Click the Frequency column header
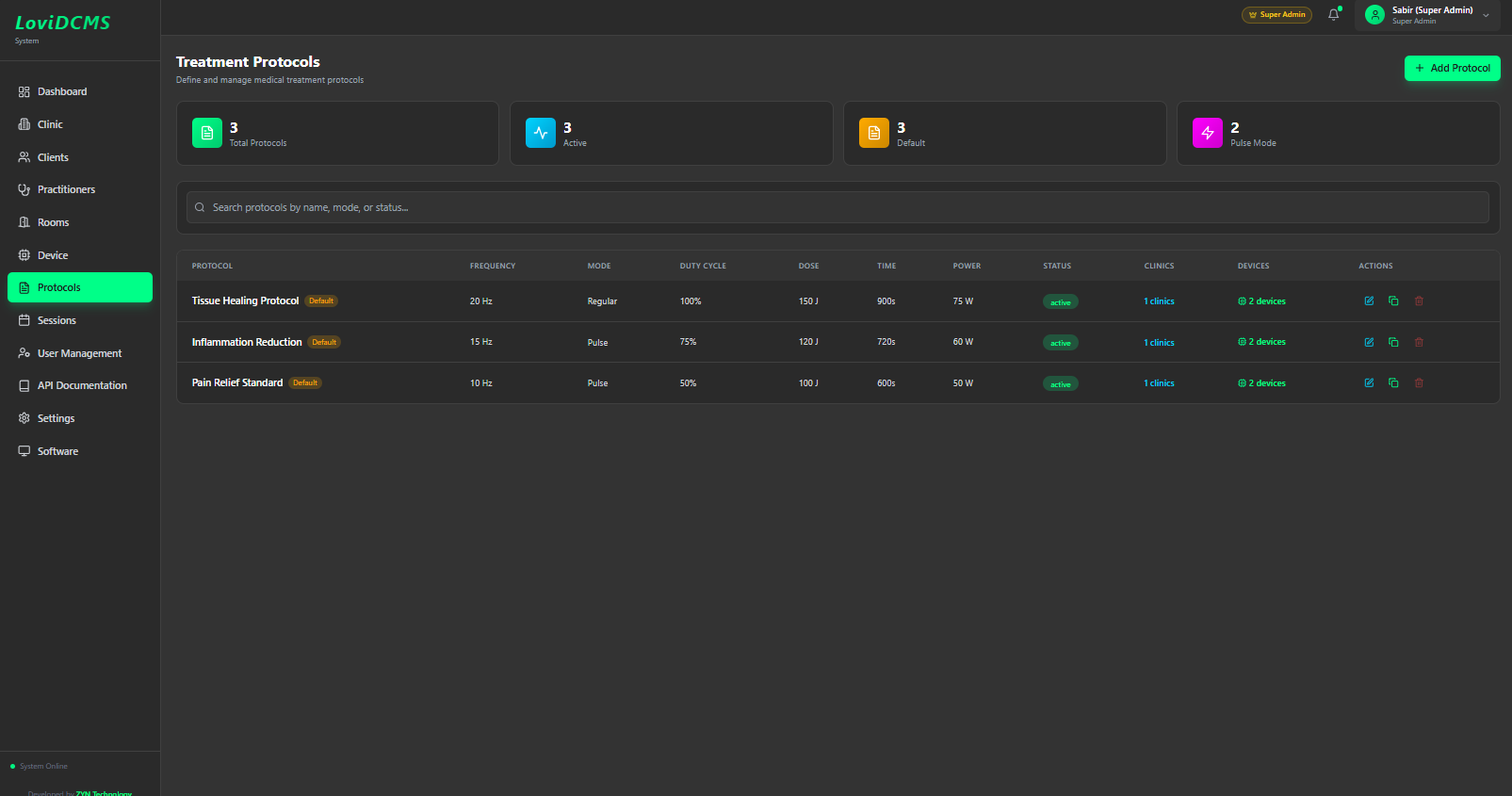The width and height of the screenshot is (1512, 796). 493,267
